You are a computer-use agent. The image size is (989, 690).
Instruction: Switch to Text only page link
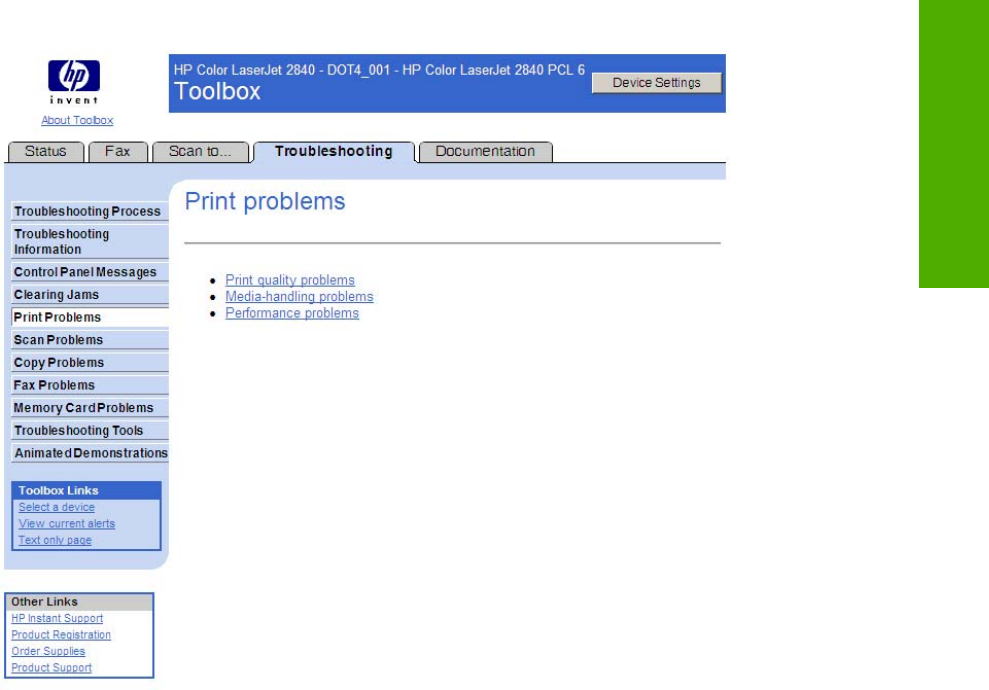point(55,540)
